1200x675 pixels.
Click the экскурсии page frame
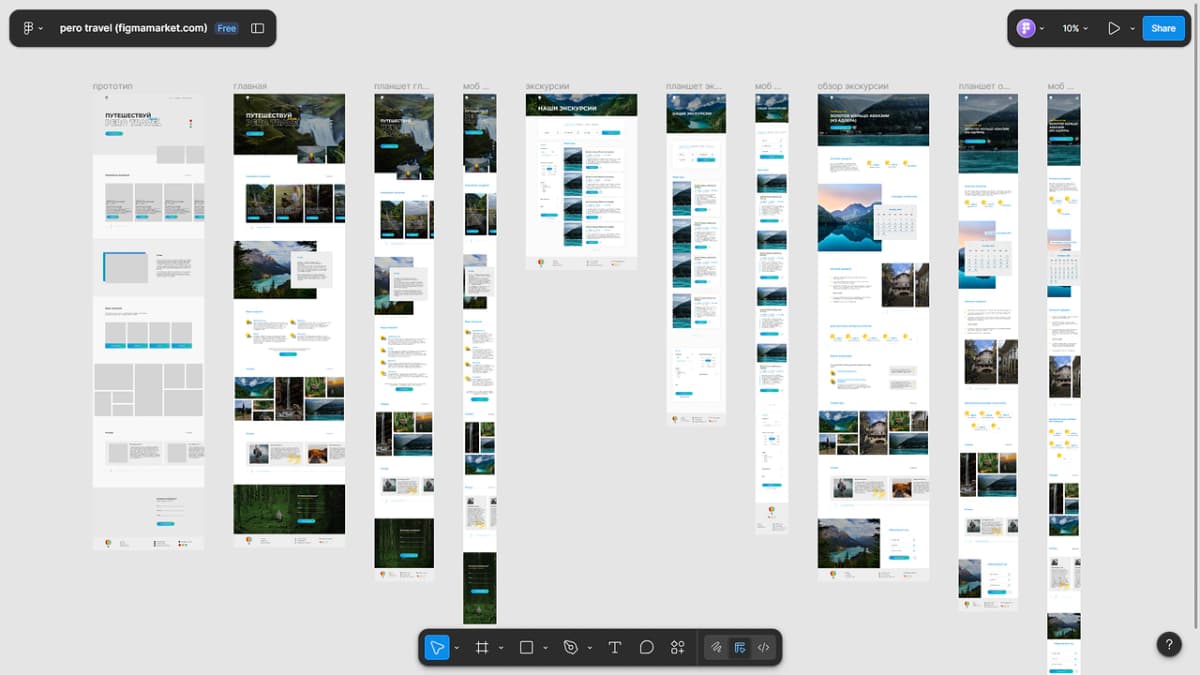click(x=581, y=182)
